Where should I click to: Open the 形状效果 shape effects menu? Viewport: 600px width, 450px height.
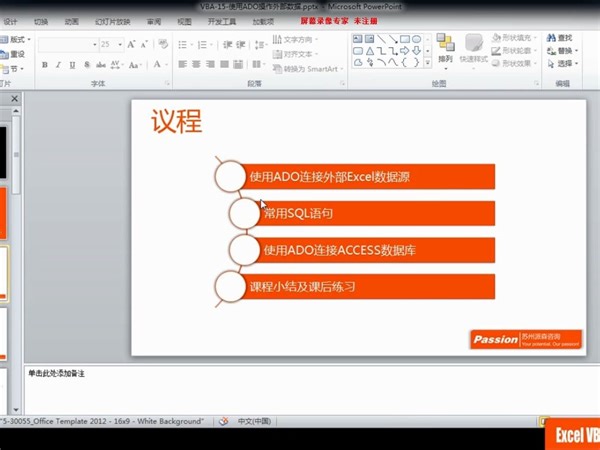tap(514, 63)
